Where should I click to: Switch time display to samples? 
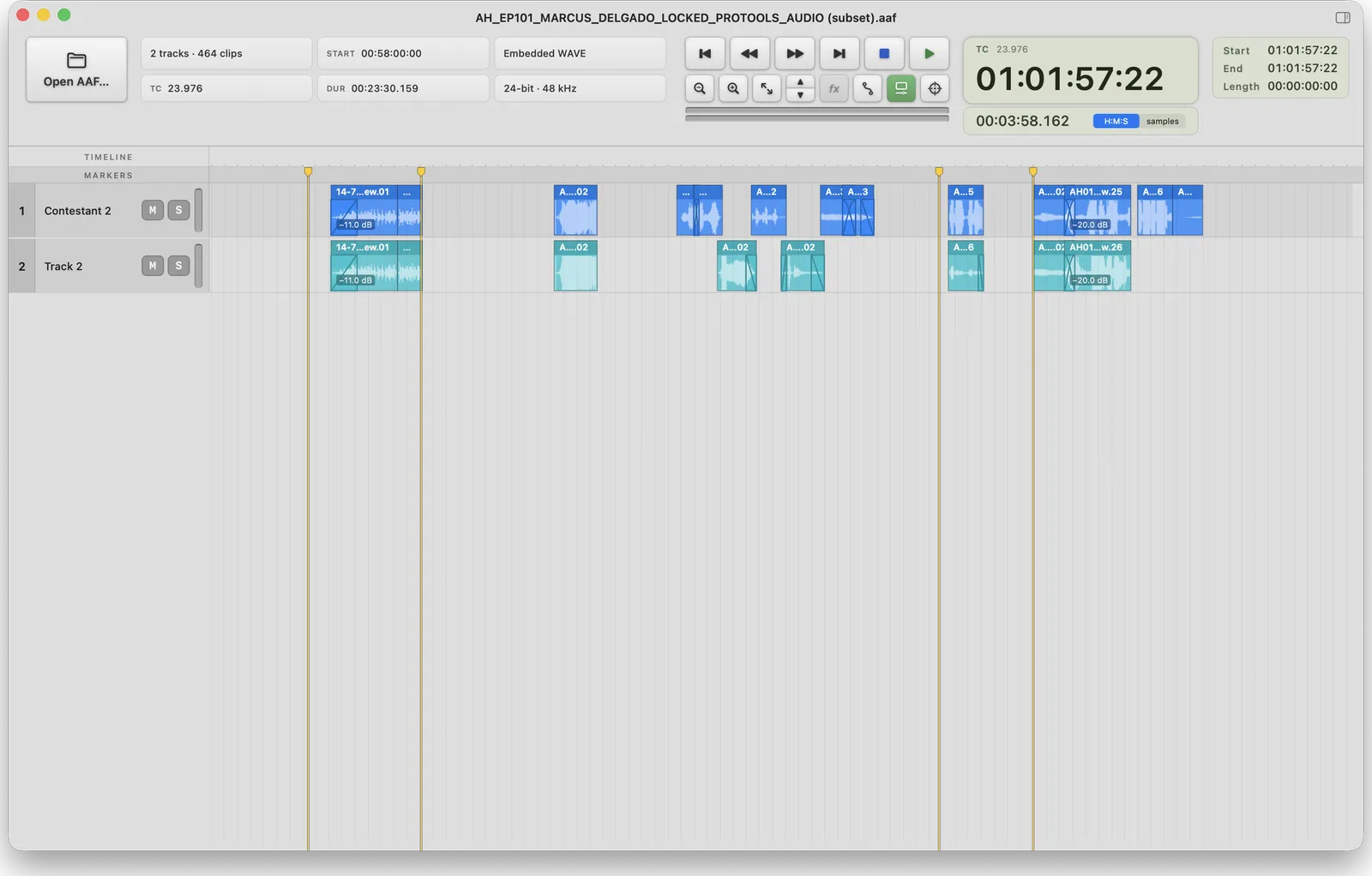point(1162,121)
